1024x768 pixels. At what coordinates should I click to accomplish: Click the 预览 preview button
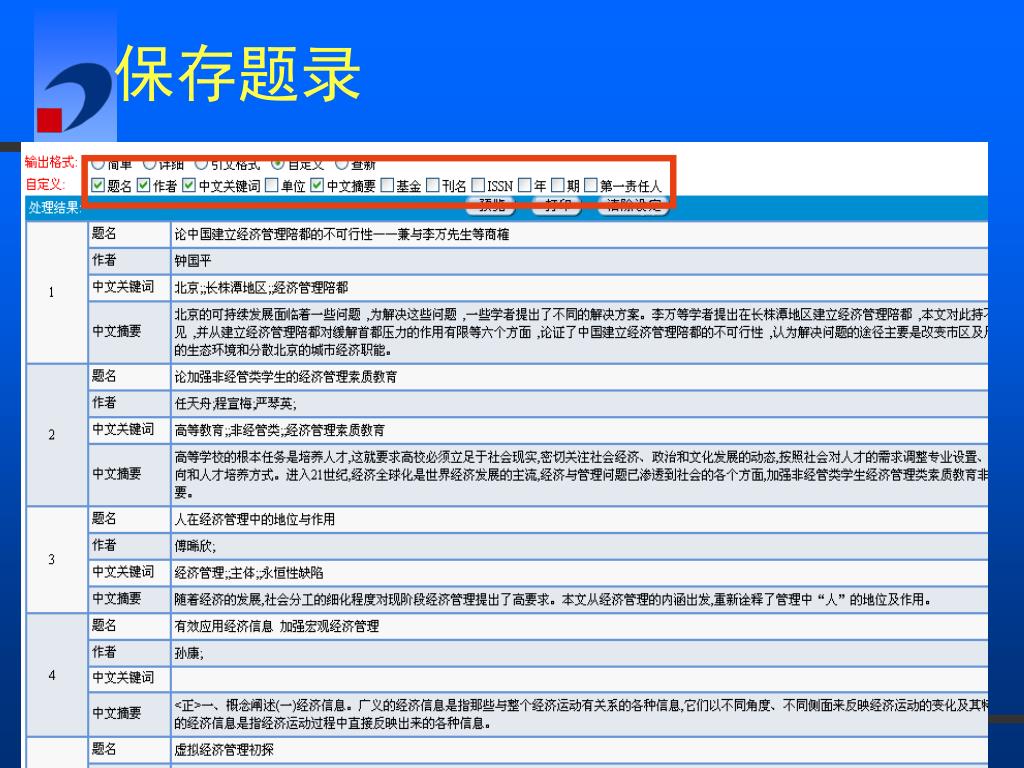click(x=491, y=206)
